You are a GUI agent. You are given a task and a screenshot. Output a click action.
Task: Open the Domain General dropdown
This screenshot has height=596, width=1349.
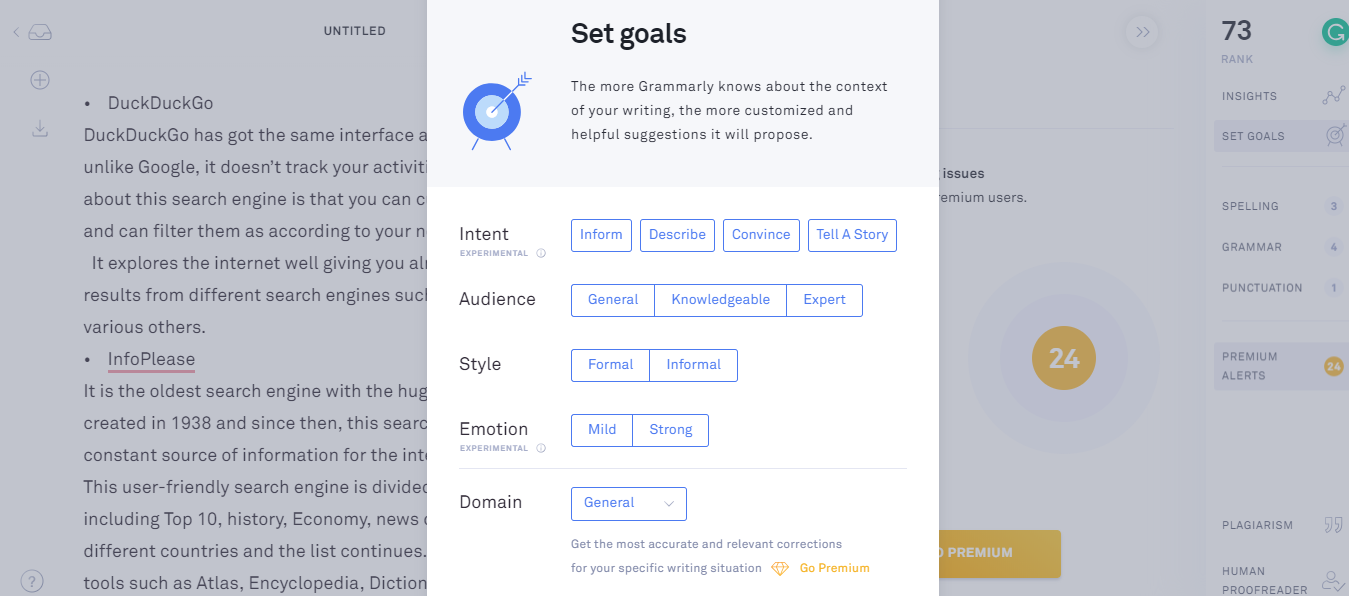628,503
